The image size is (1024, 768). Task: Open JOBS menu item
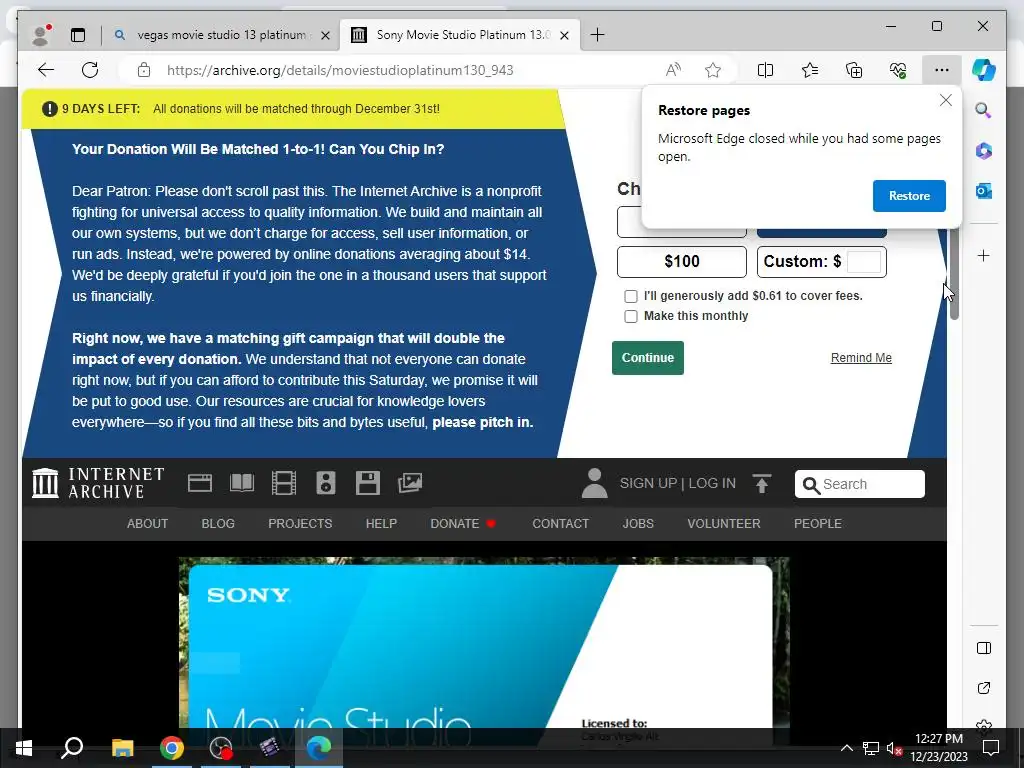(x=638, y=524)
